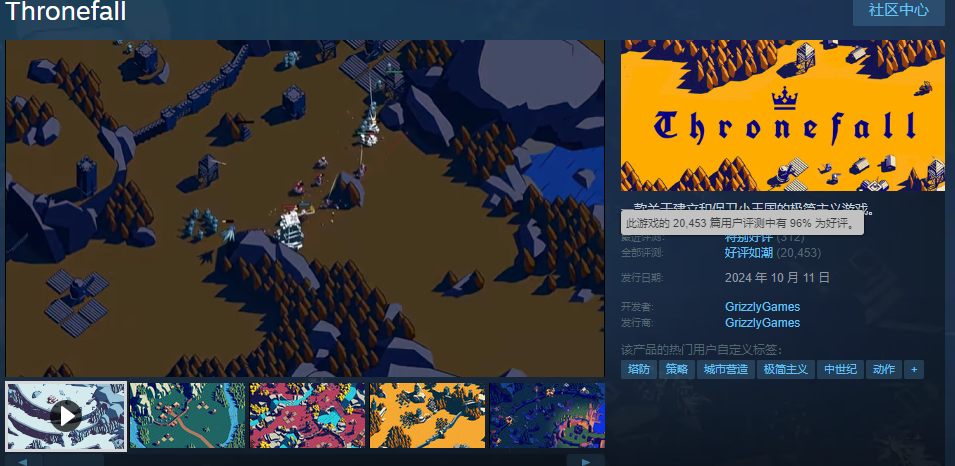Image resolution: width=955 pixels, height=466 pixels.
Task: Select the 中世纪 tag
Action: [840, 369]
